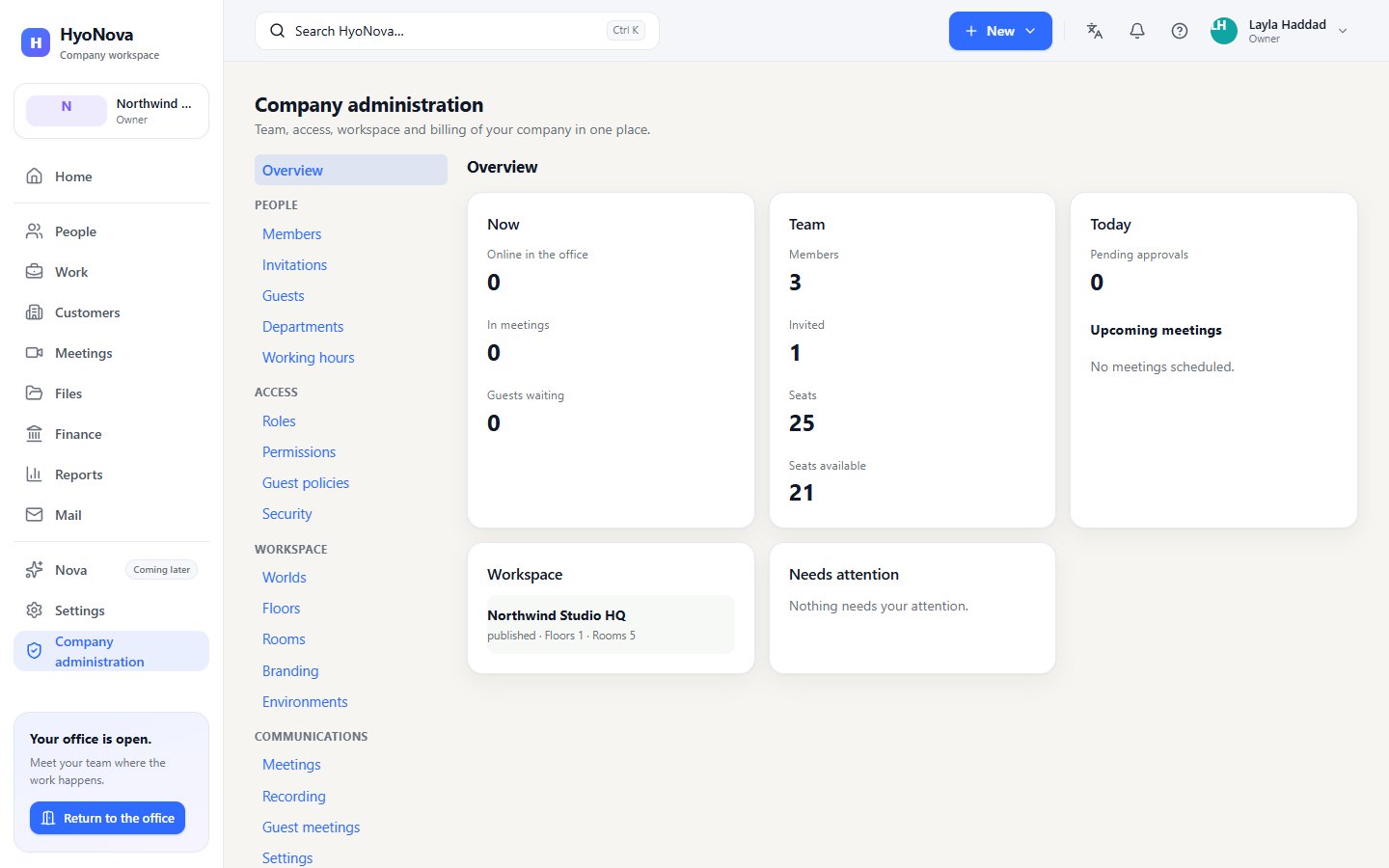The width and height of the screenshot is (1389, 868).
Task: Open the Branding link
Action: (290, 671)
